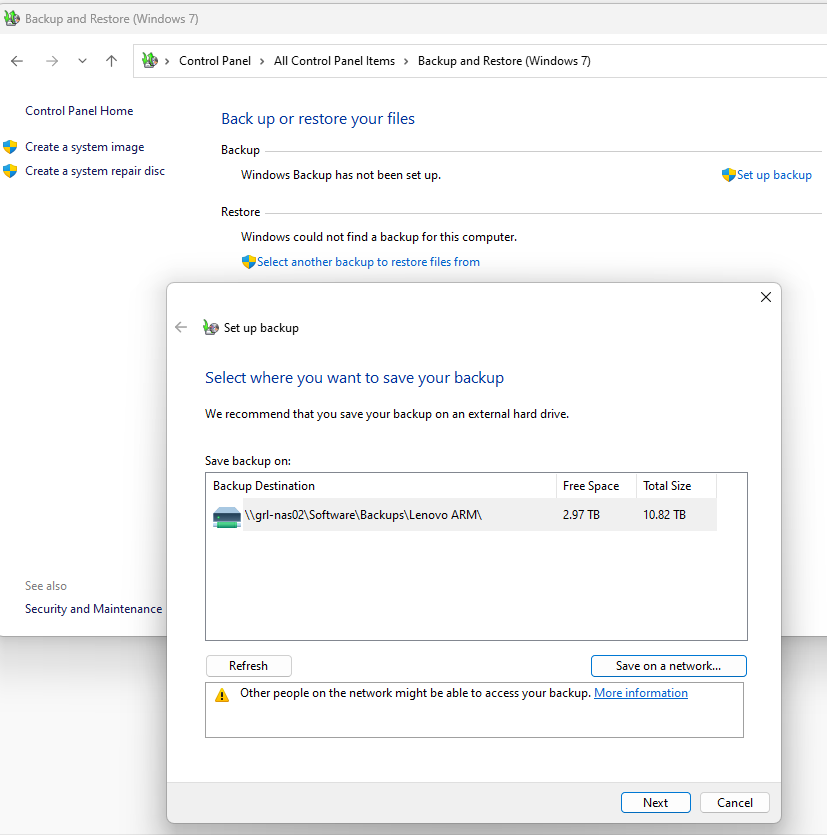The width and height of the screenshot is (827, 835).
Task: Select \\grl-nas02\Software\Backups\Lenovo ARM\ destination
Action: (363, 515)
